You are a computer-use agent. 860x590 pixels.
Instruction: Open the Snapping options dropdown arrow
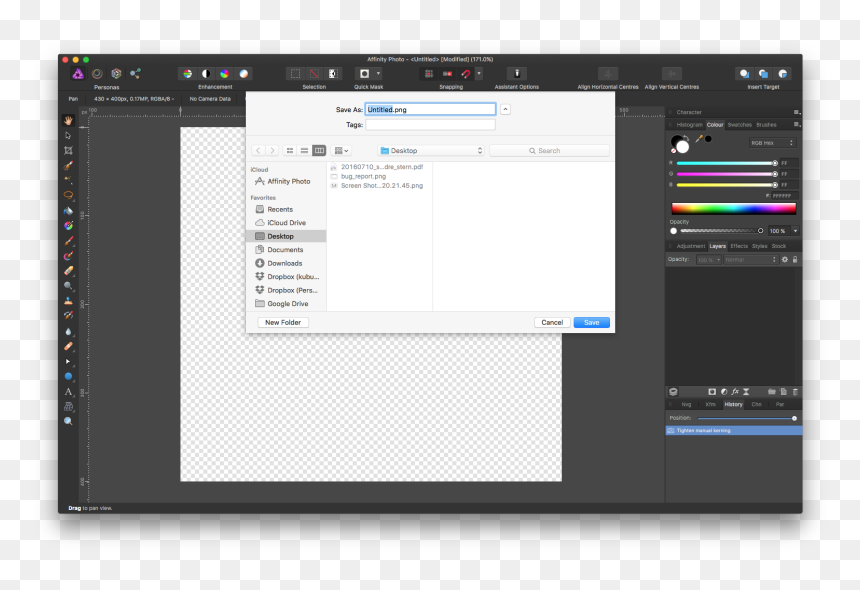(479, 73)
